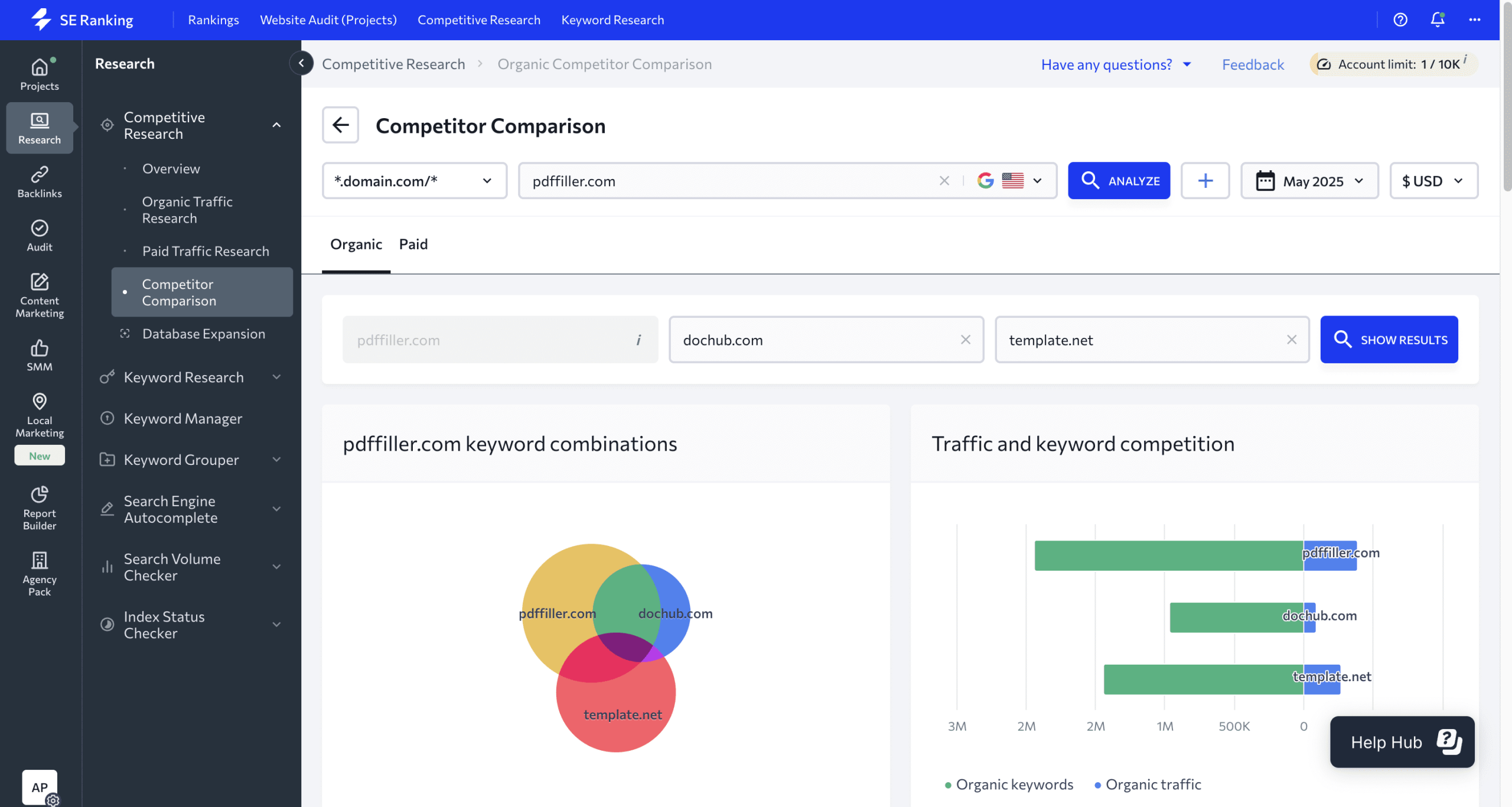Select the Research sidebar icon
Viewport: 1512px width, 807px height.
click(x=40, y=128)
